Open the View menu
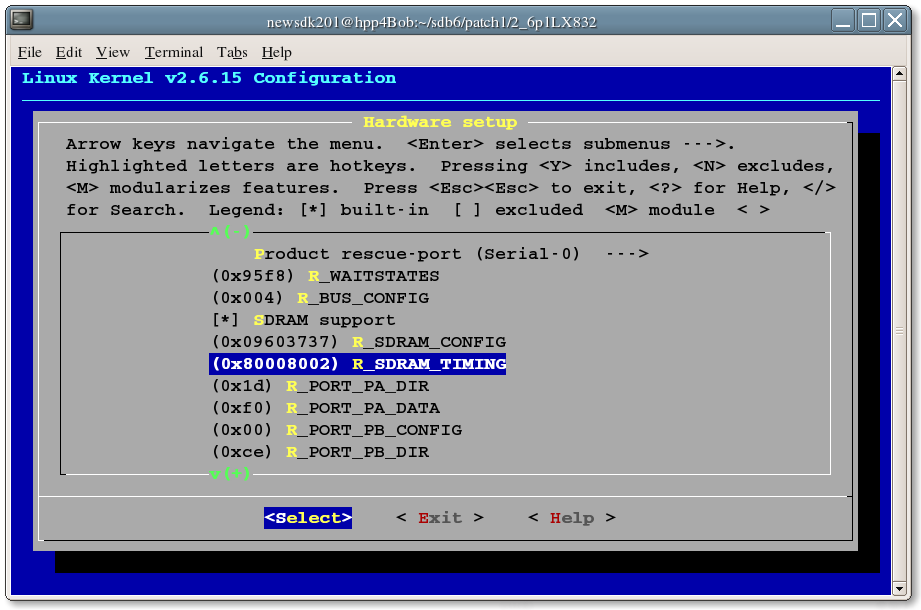The image size is (921, 610). (113, 52)
